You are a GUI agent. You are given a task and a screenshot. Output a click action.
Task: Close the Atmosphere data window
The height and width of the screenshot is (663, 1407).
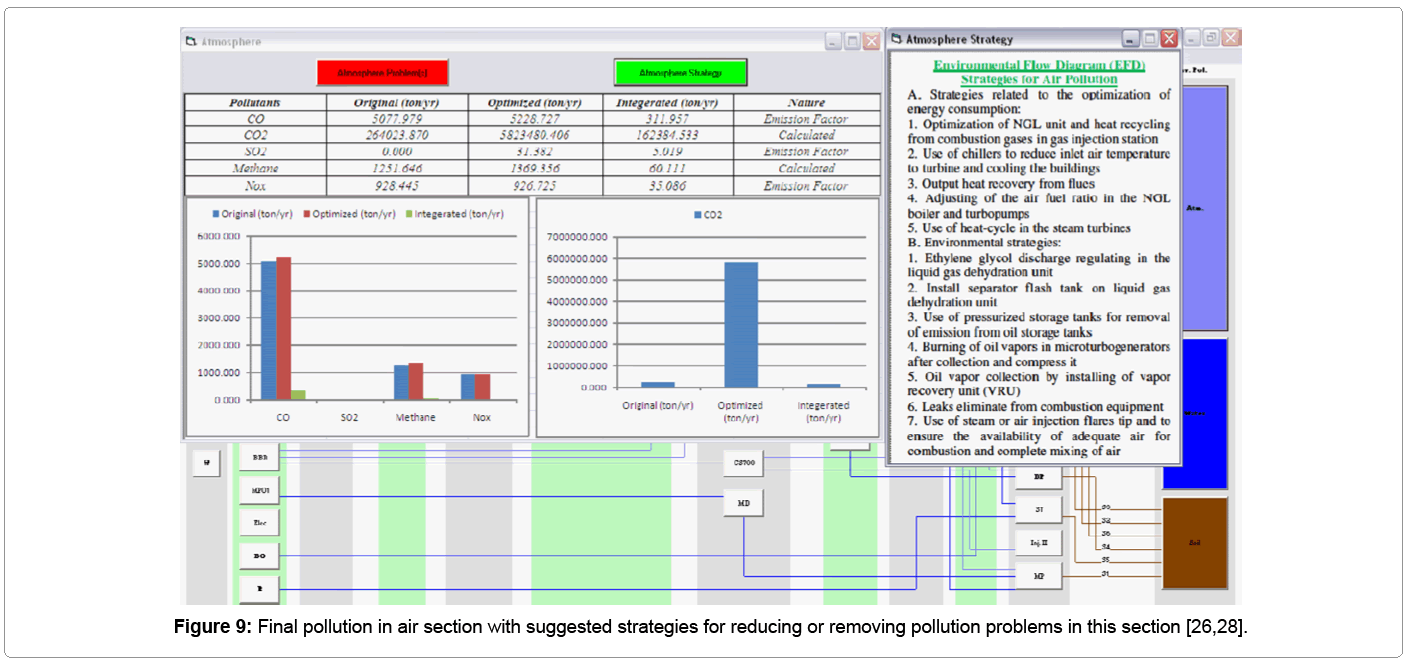click(871, 42)
